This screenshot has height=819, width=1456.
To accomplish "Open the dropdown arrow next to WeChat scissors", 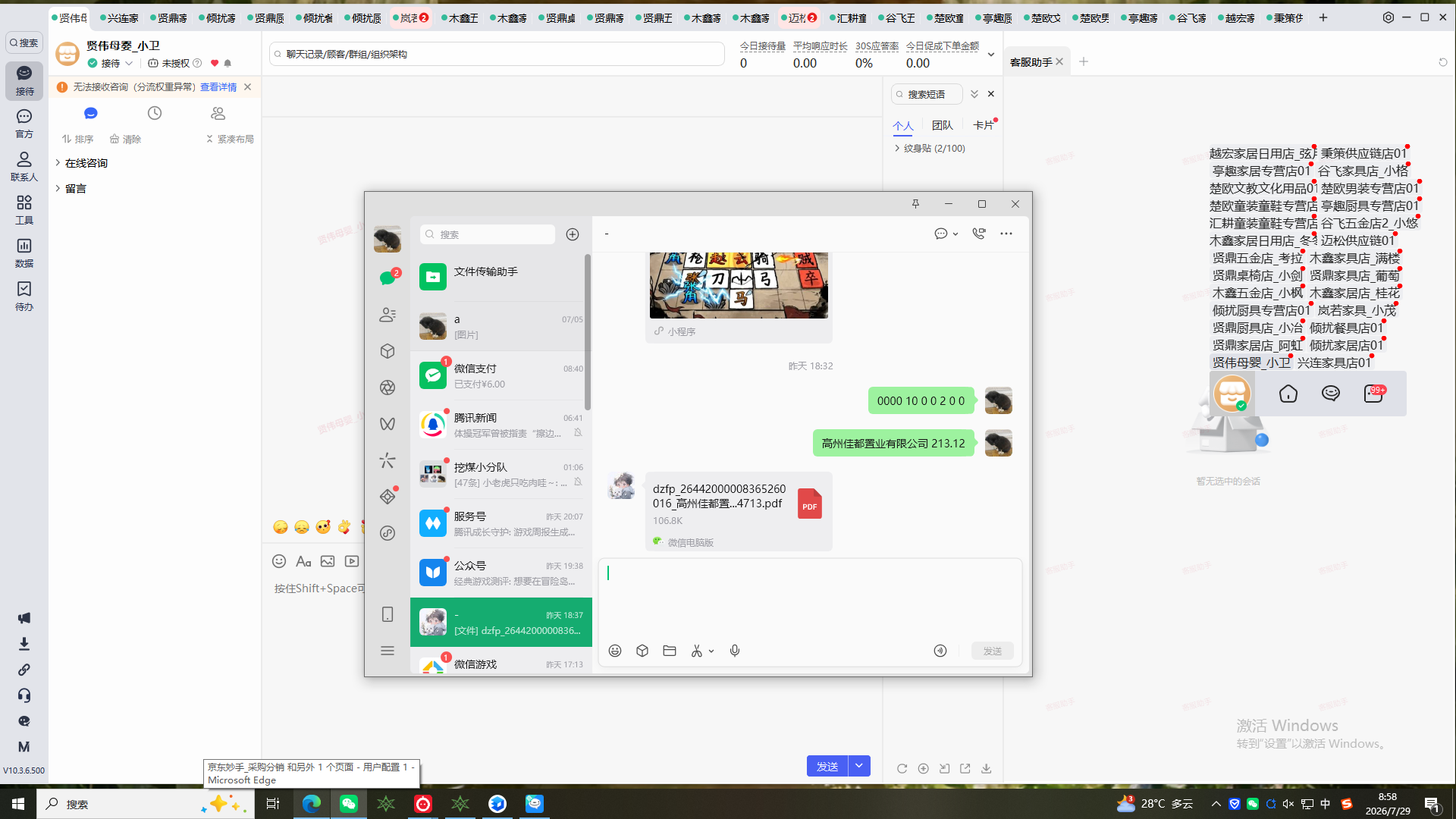I will [x=711, y=651].
